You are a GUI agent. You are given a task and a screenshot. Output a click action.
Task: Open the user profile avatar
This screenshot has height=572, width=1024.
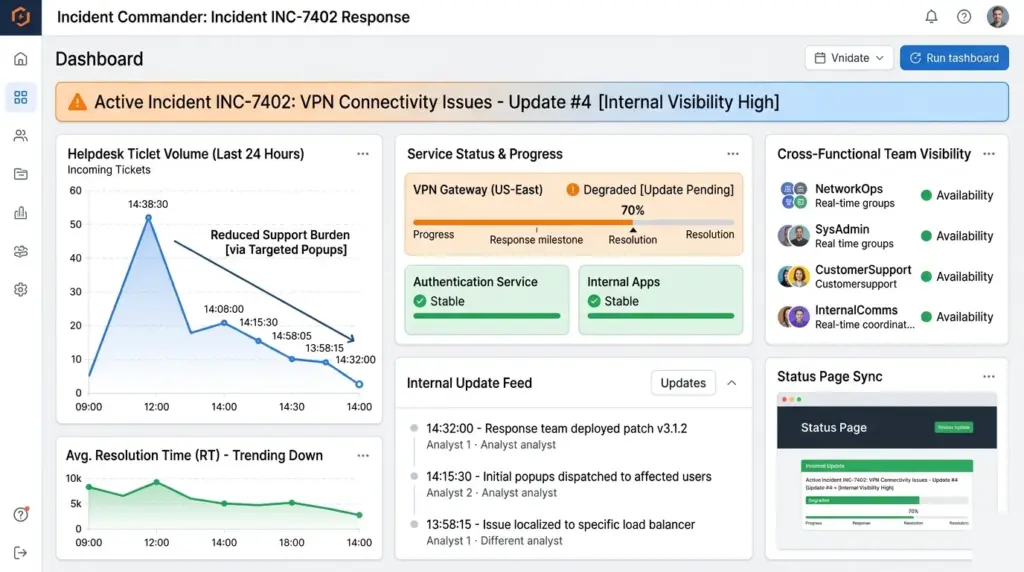[997, 17]
